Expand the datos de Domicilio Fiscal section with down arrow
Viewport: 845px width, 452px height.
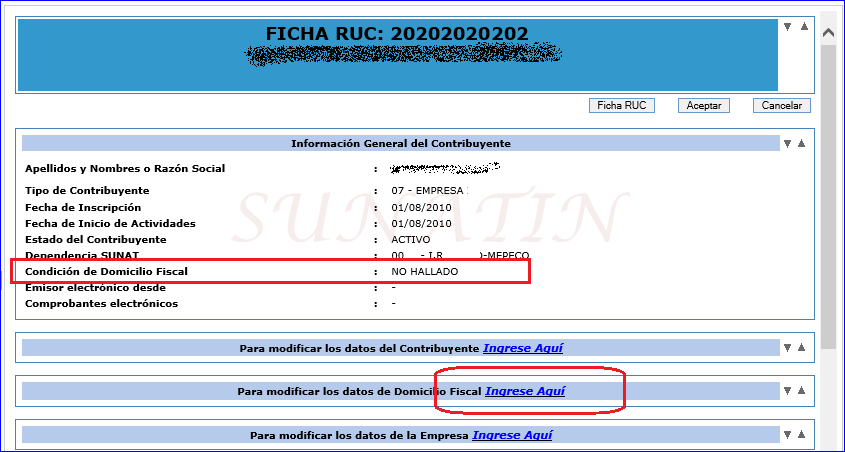point(788,391)
